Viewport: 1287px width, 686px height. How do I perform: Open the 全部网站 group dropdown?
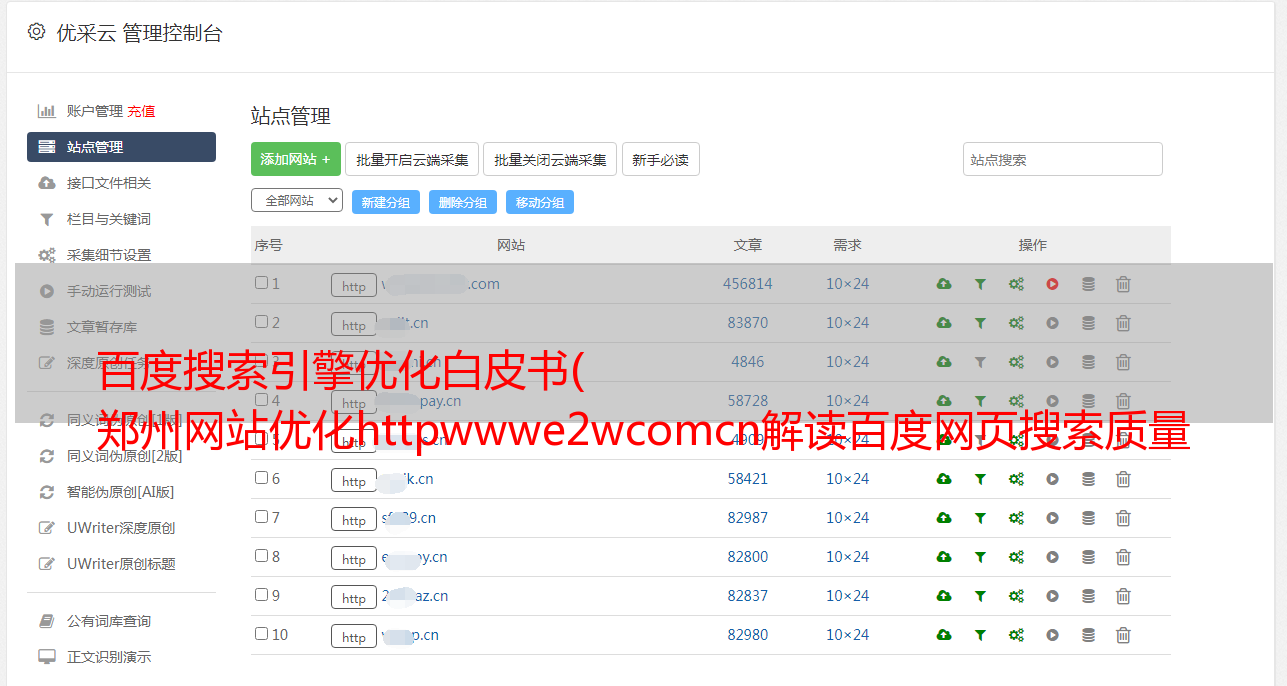click(297, 200)
